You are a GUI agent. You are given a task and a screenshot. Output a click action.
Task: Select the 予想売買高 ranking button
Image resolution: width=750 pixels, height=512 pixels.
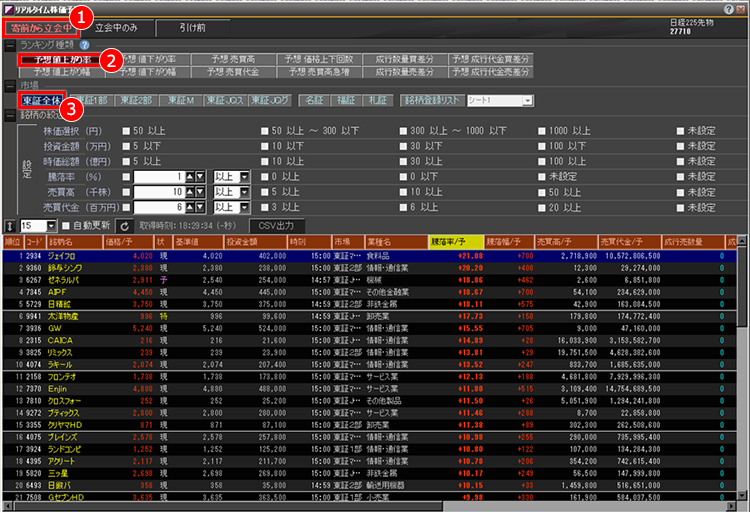pos(229,60)
